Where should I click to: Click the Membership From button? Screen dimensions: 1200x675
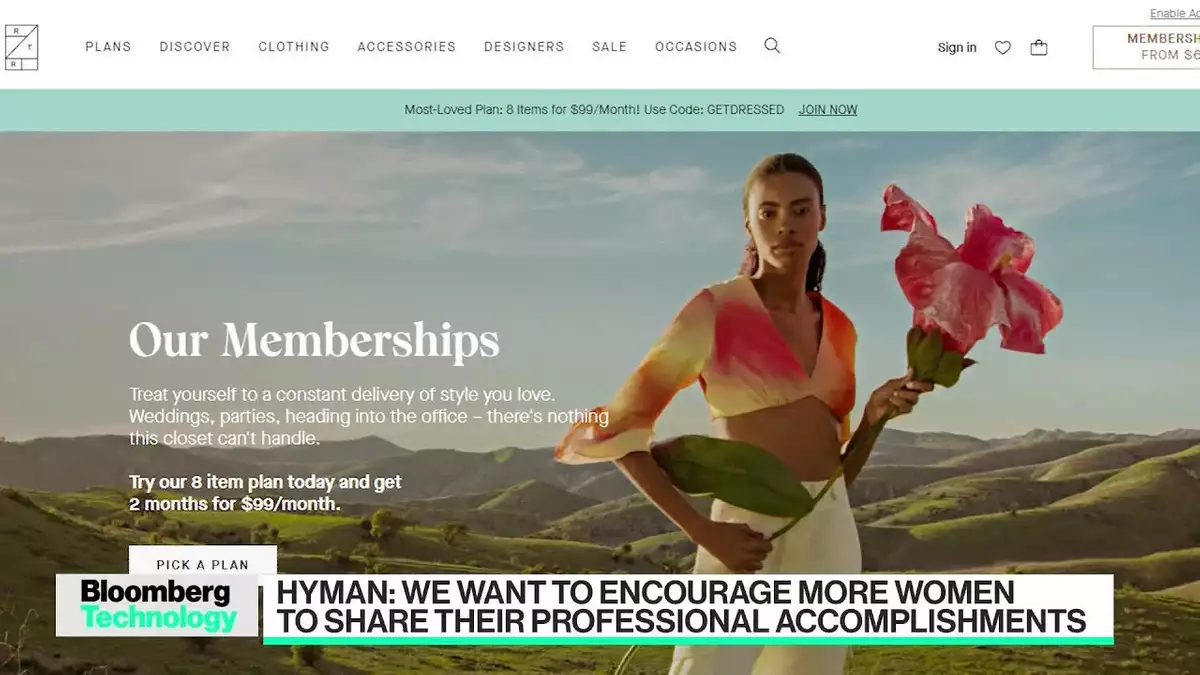(x=1146, y=47)
